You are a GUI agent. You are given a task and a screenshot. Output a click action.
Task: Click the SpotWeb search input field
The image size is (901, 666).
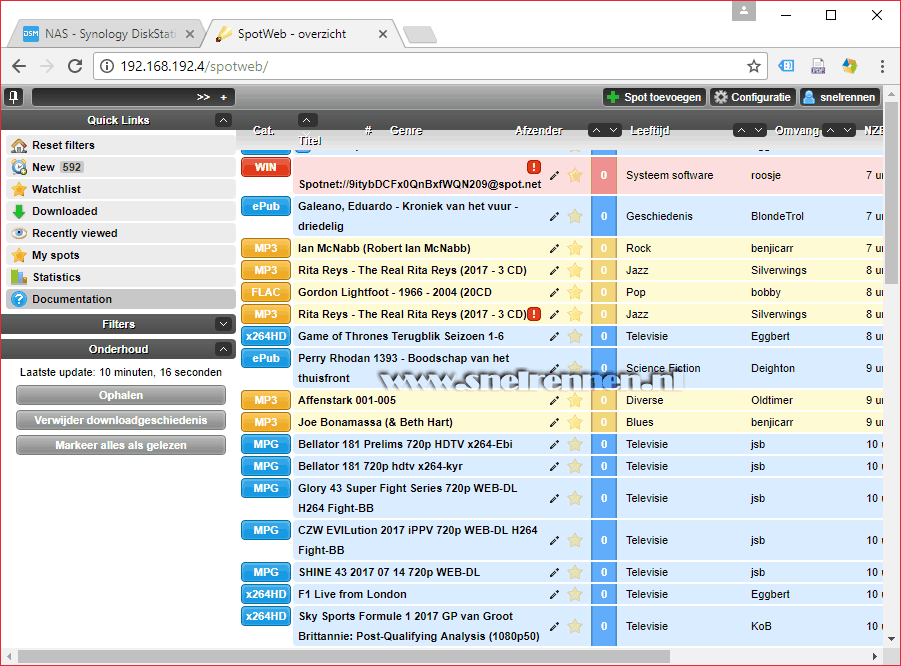click(x=114, y=98)
